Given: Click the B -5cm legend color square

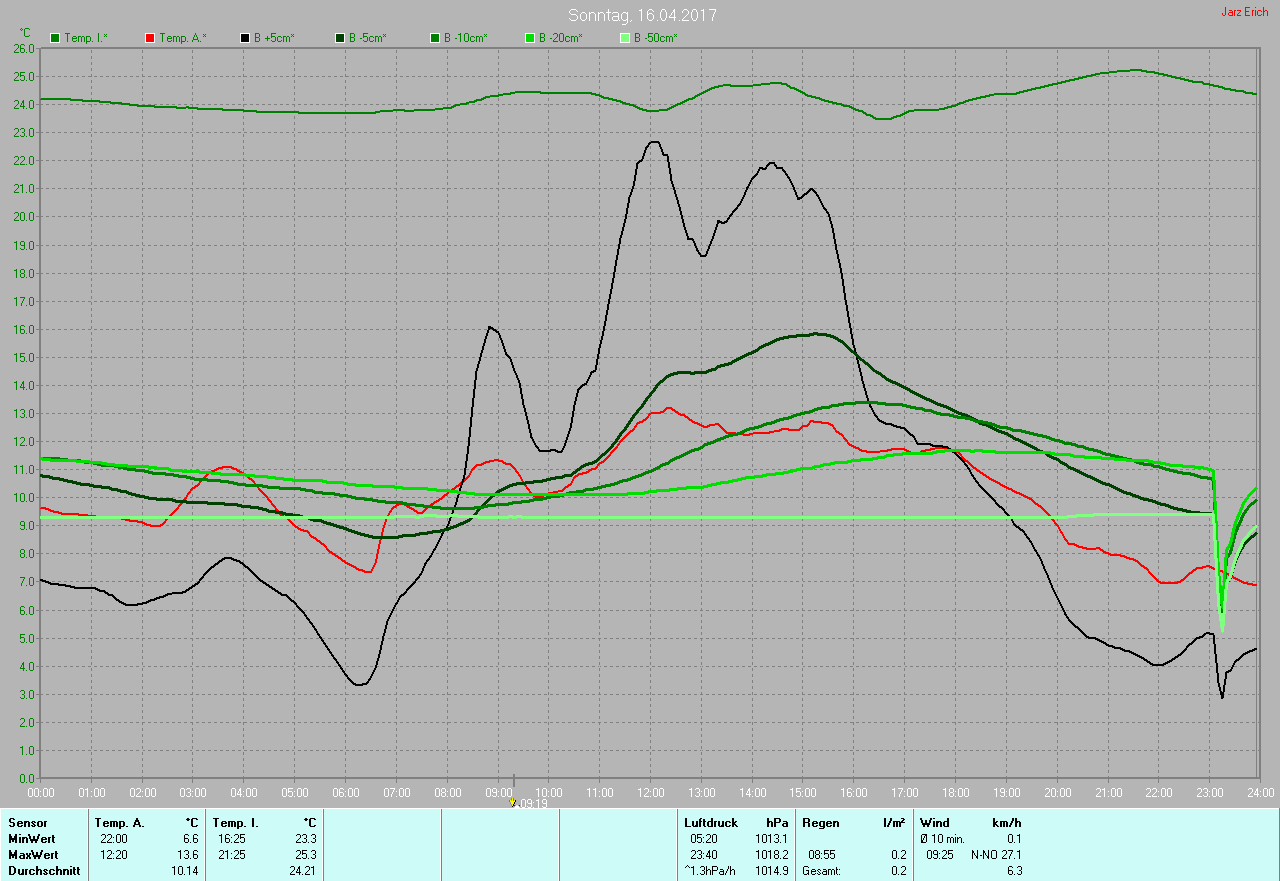Looking at the screenshot, I should tap(340, 38).
